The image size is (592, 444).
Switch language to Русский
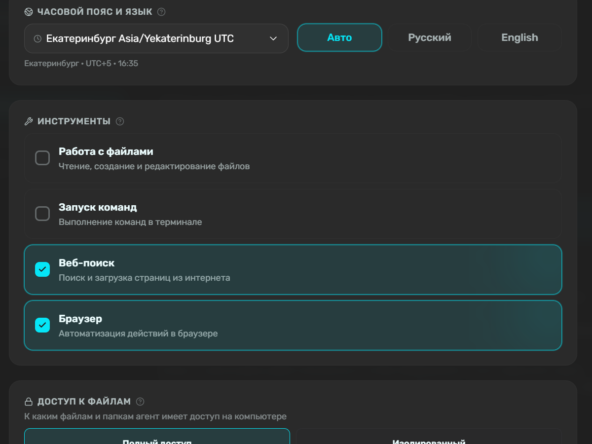point(429,37)
